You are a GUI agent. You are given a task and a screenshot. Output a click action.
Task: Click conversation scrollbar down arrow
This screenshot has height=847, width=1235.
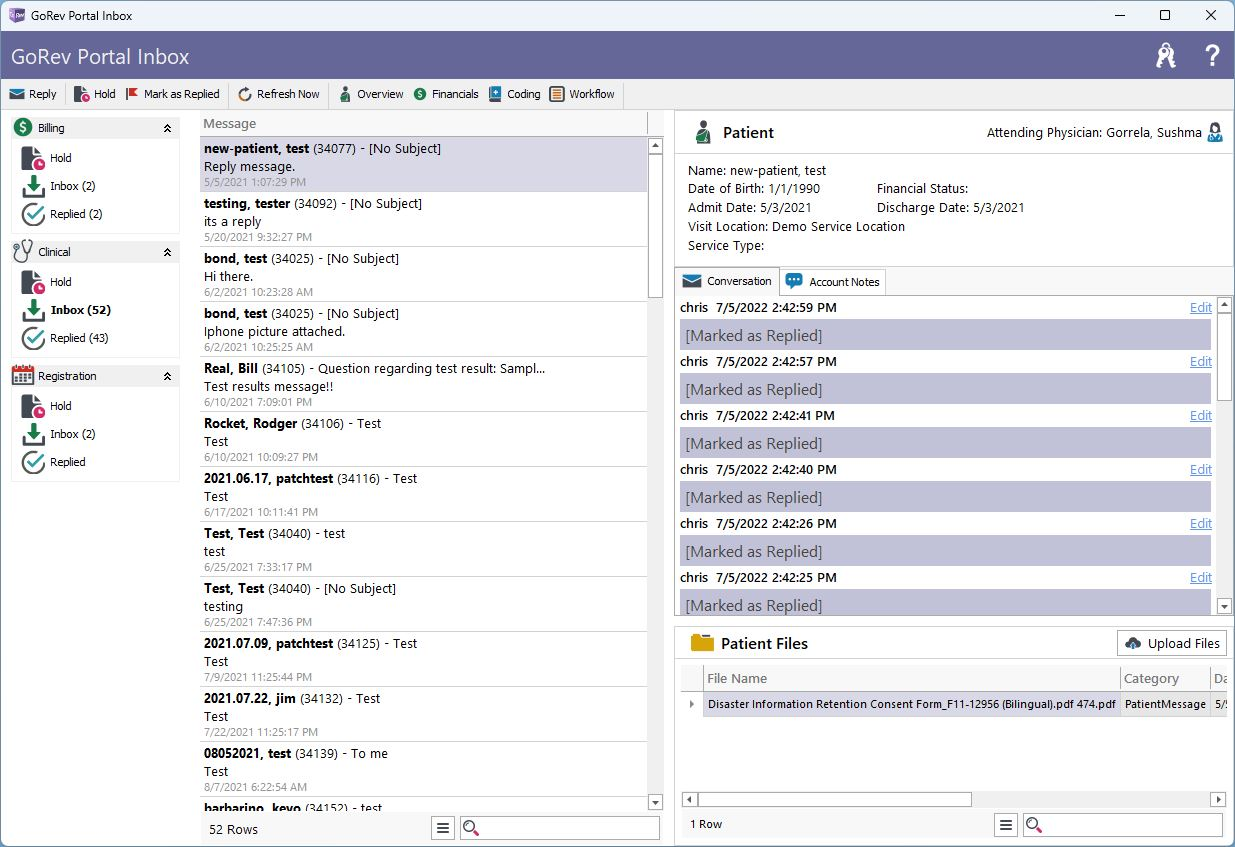[x=1224, y=606]
